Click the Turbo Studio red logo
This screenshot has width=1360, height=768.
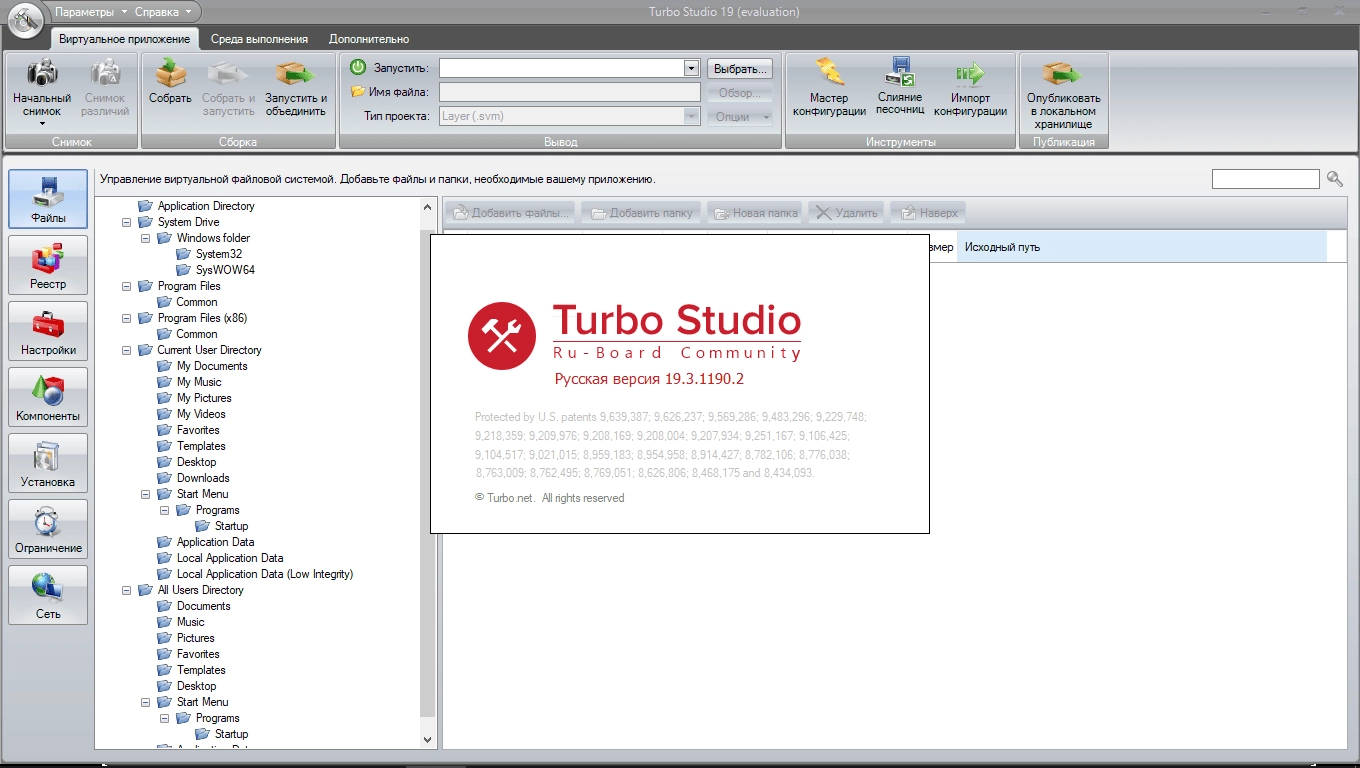[x=503, y=336]
